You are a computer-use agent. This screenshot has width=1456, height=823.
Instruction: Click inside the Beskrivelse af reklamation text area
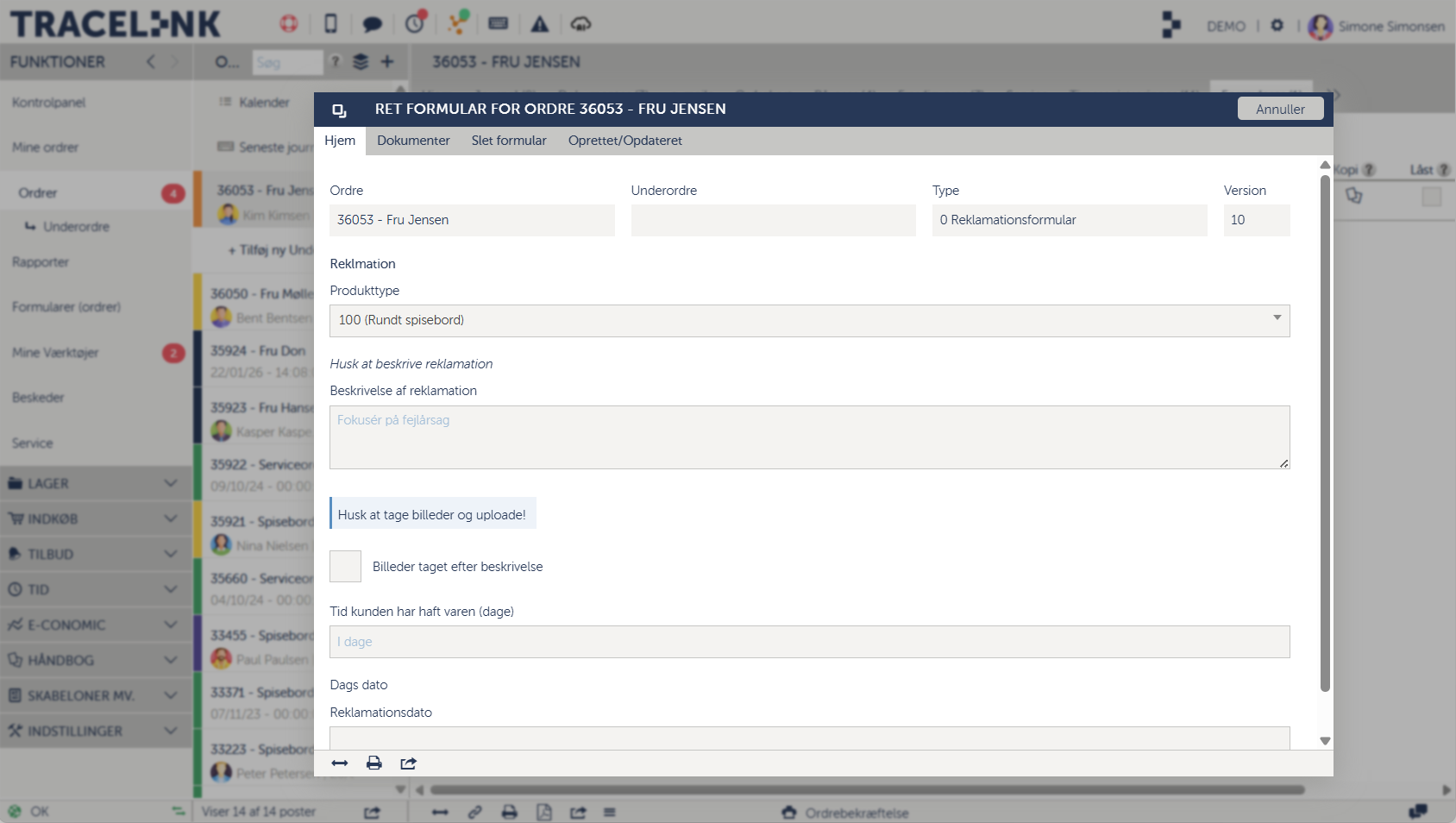click(808, 437)
